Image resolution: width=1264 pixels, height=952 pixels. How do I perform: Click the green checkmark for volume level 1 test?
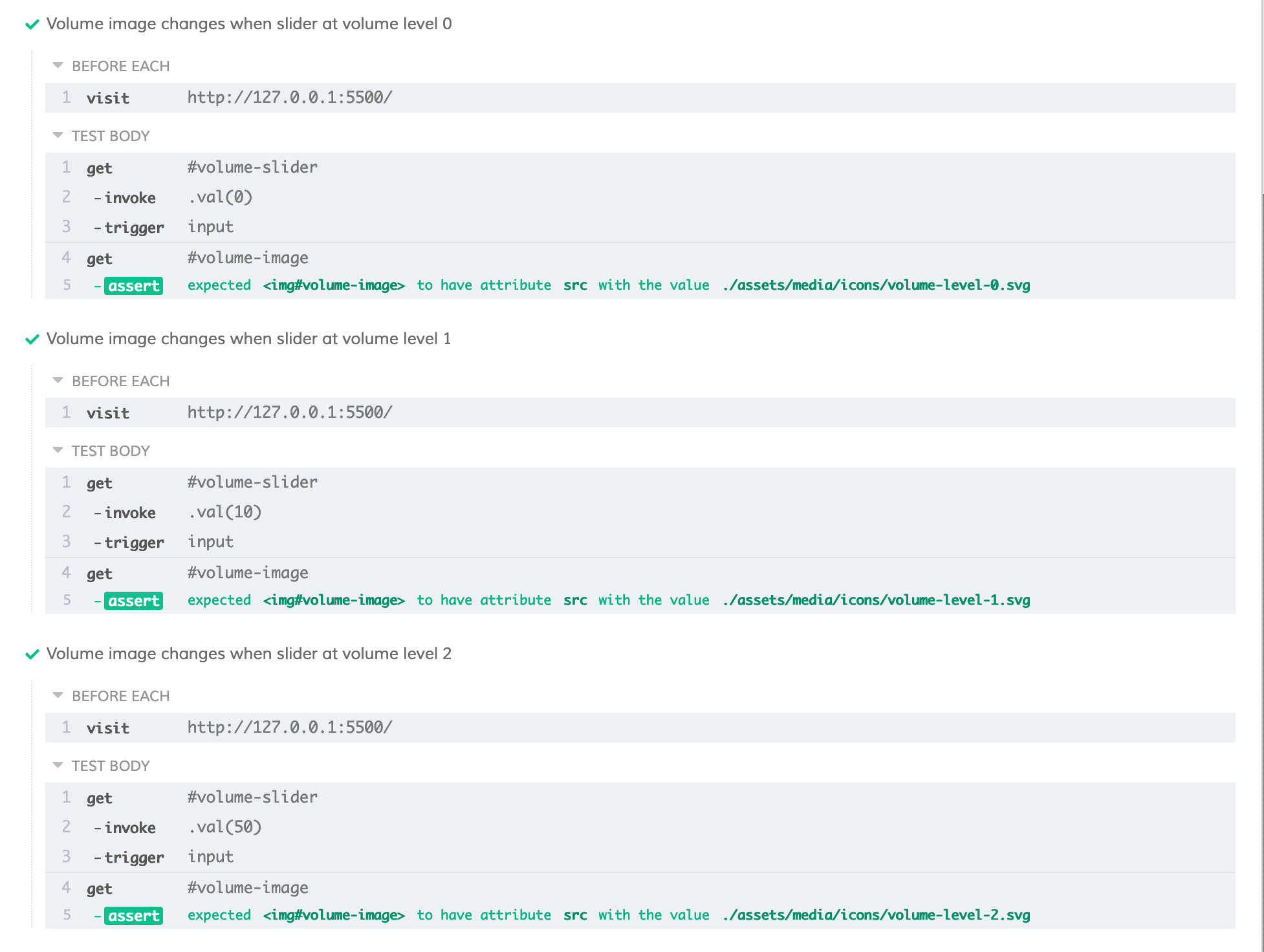click(x=32, y=340)
